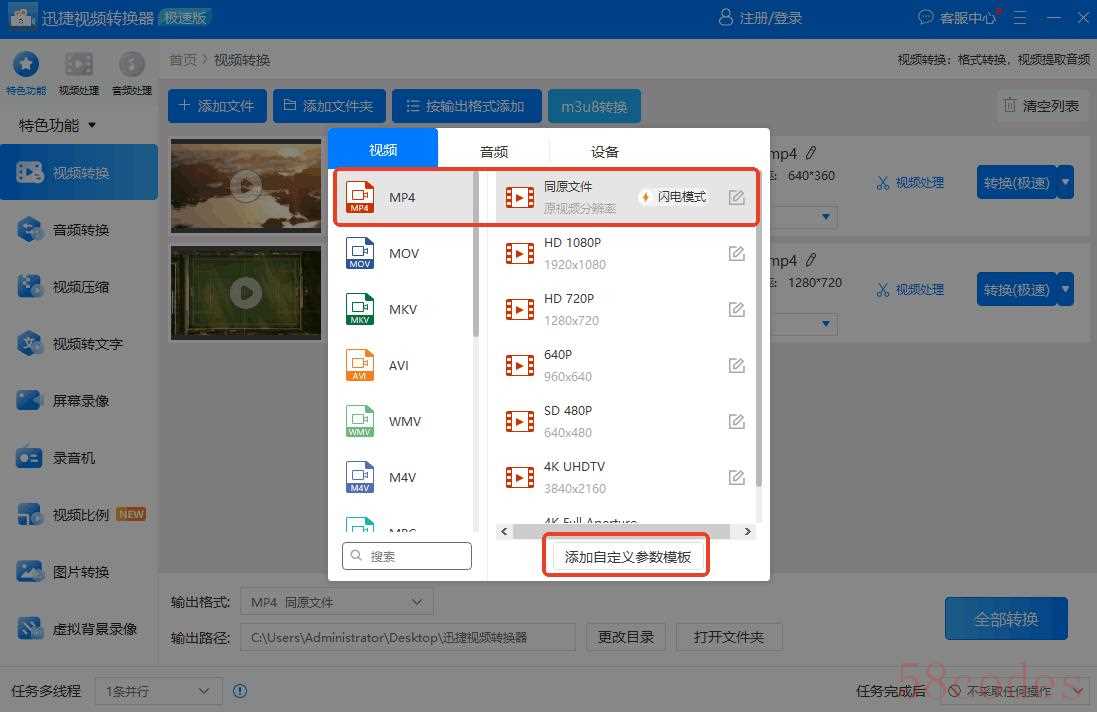Click the info icon beside 任务多线程

pos(240,691)
